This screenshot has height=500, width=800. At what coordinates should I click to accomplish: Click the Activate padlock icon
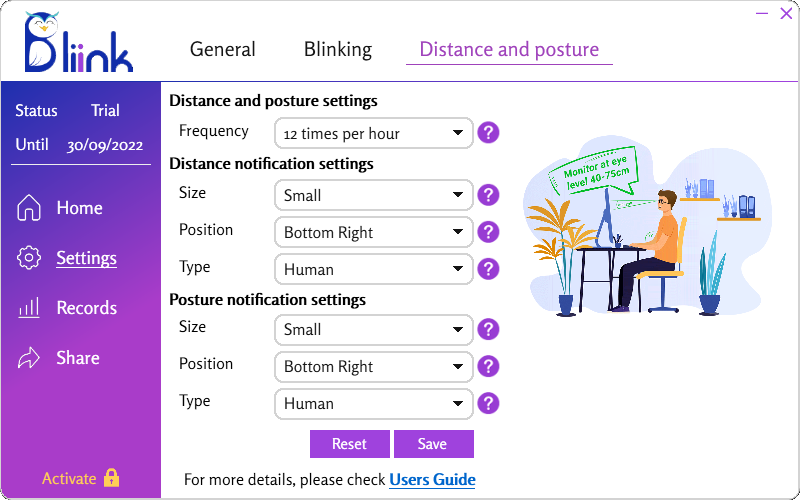[x=111, y=478]
